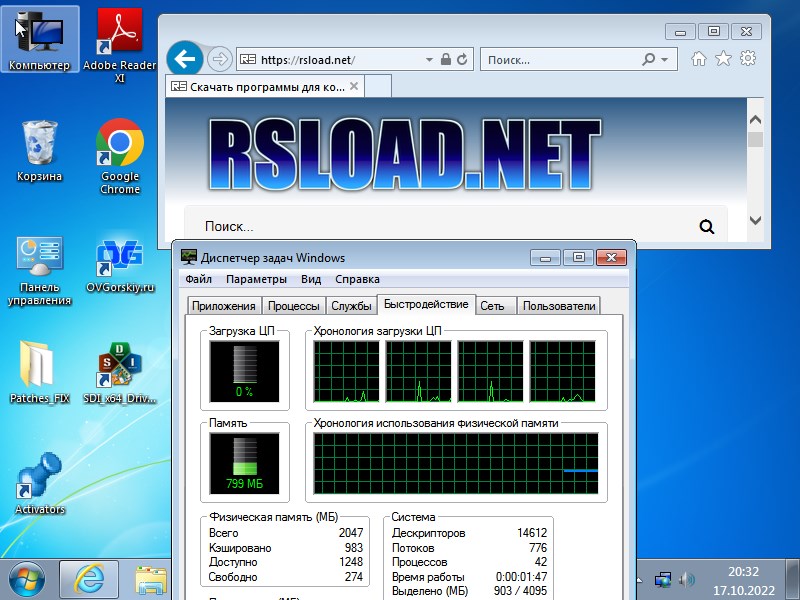This screenshot has width=800, height=600.
Task: Open the Корзина recycle bin
Action: click(40, 151)
